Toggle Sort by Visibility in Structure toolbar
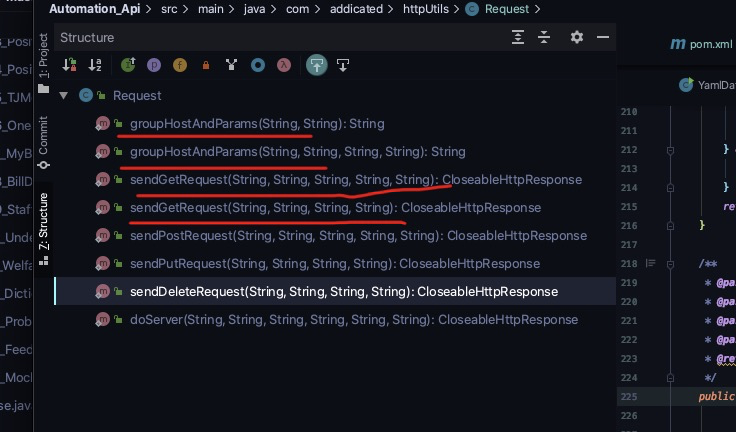The width and height of the screenshot is (736, 432). tap(69, 65)
